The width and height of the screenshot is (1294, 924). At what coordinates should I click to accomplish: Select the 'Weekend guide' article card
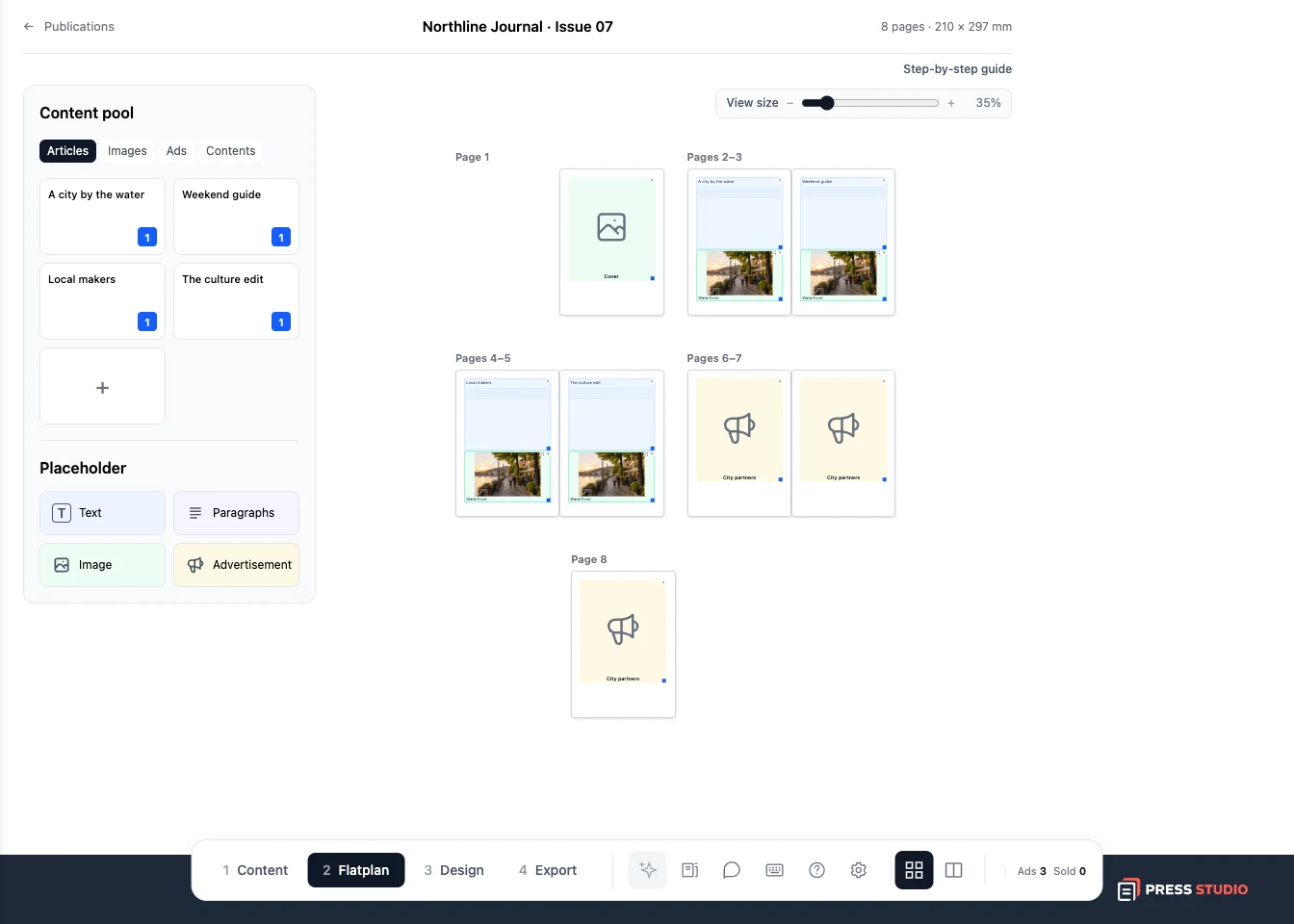tap(236, 217)
